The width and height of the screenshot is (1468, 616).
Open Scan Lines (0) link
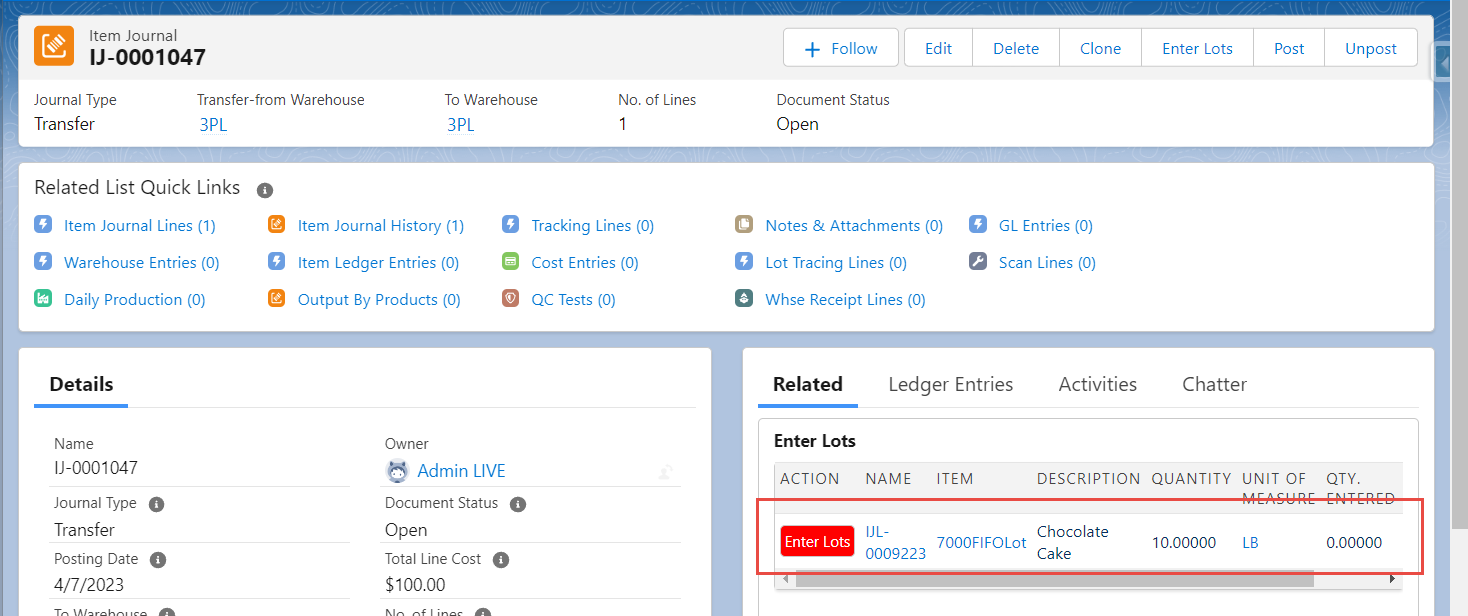click(1047, 263)
